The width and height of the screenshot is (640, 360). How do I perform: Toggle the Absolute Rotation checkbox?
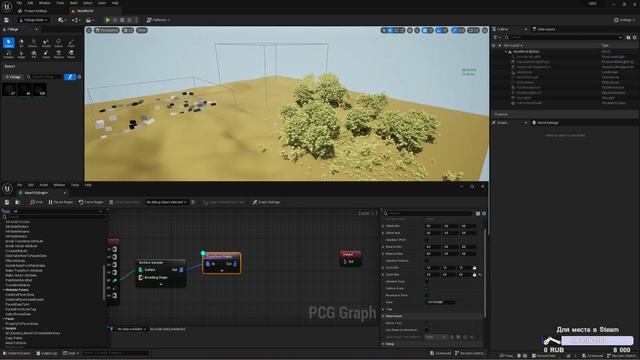(x=427, y=261)
